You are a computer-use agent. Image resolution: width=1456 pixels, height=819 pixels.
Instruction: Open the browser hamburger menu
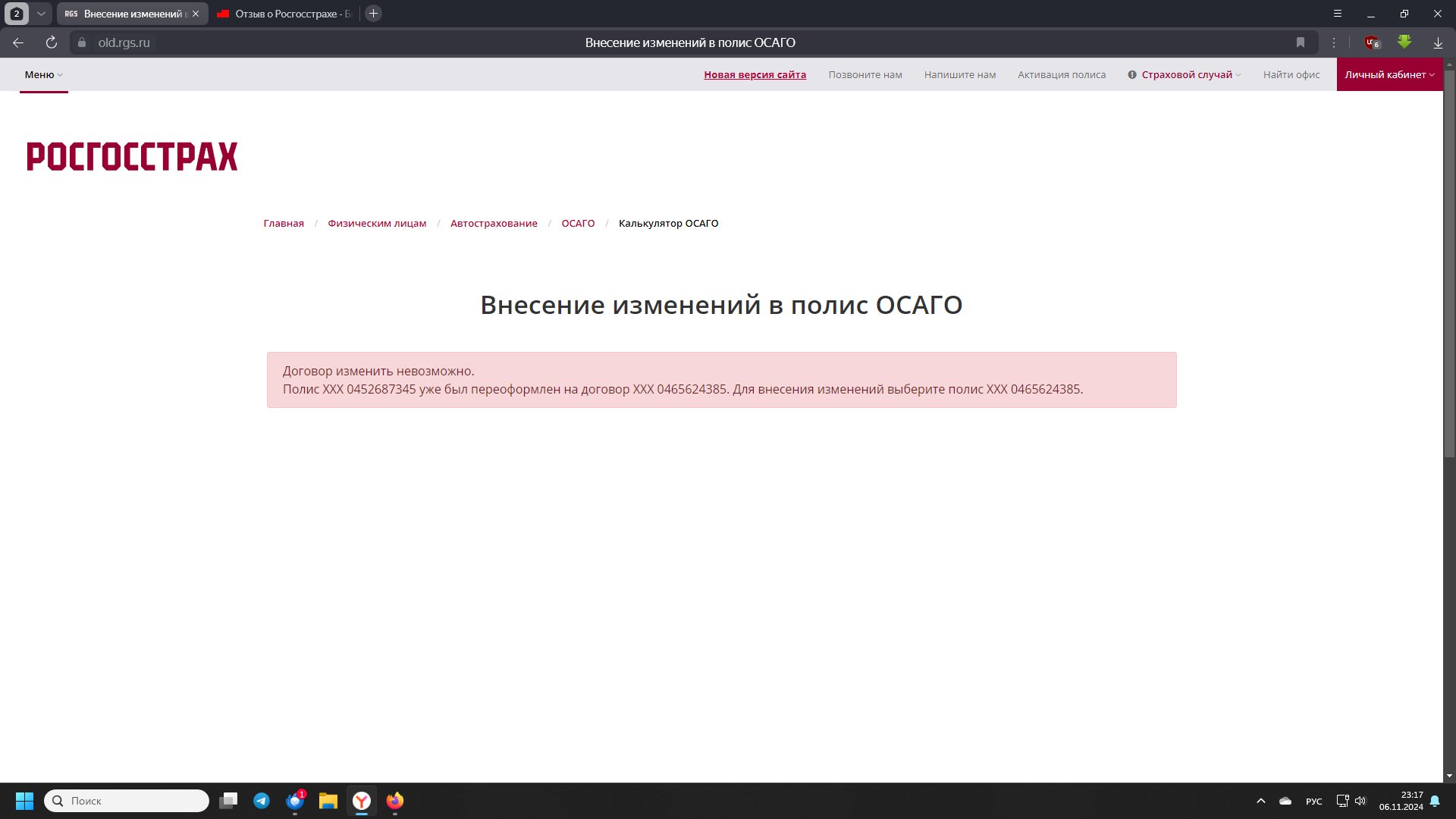tap(1338, 14)
